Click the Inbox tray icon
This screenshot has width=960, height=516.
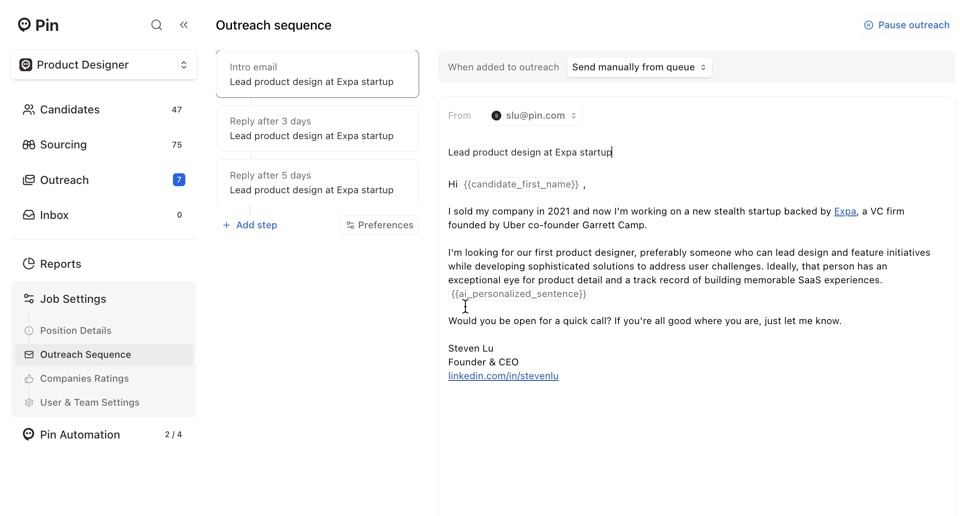tap(29, 215)
